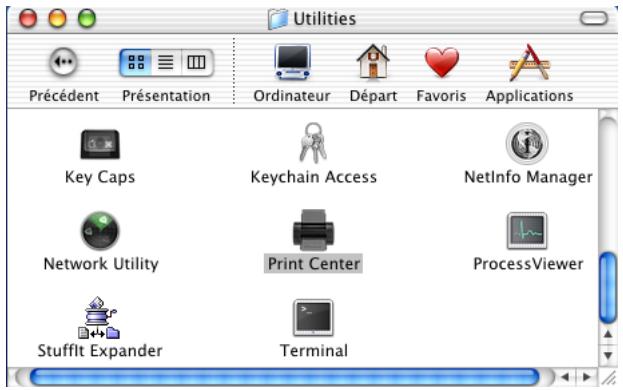The height and width of the screenshot is (390, 623).
Task: Switch to list view in Présentation
Action: [x=166, y=62]
